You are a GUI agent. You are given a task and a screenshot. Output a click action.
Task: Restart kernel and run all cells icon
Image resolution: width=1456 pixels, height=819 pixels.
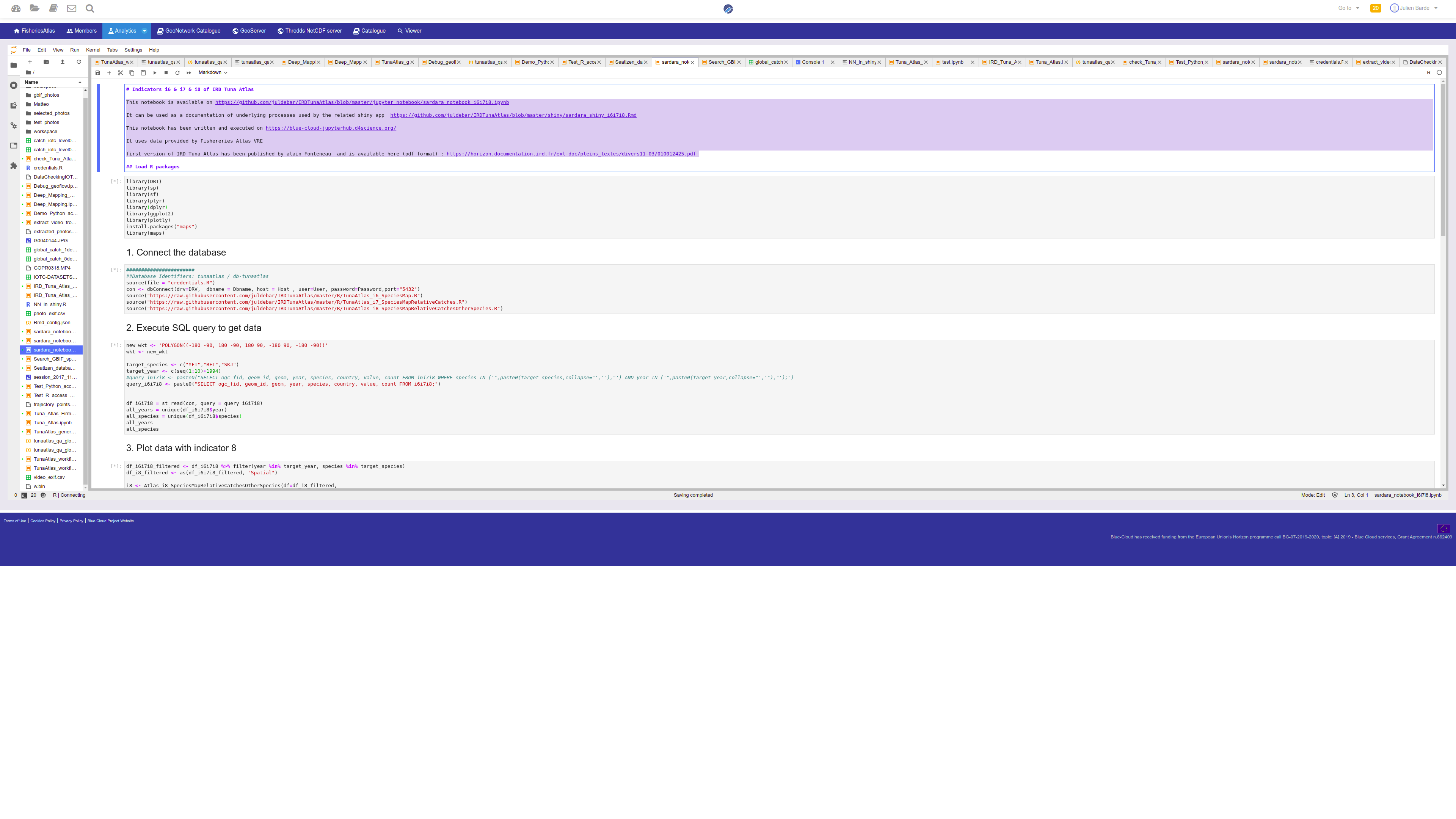pyautogui.click(x=189, y=72)
